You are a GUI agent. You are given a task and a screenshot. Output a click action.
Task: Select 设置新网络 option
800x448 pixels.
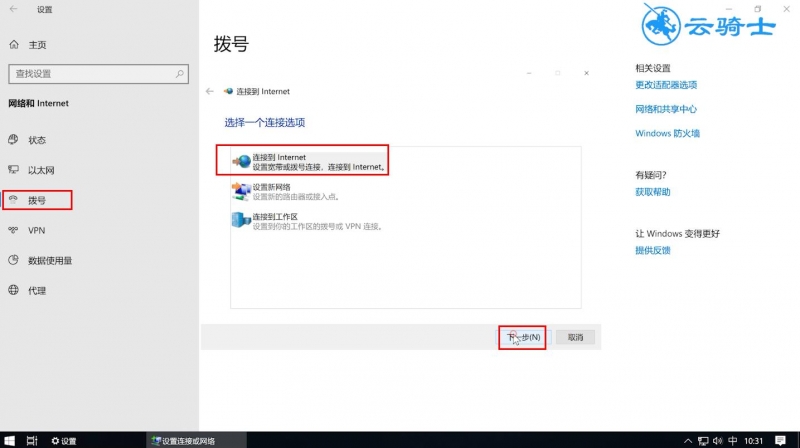[x=286, y=191]
